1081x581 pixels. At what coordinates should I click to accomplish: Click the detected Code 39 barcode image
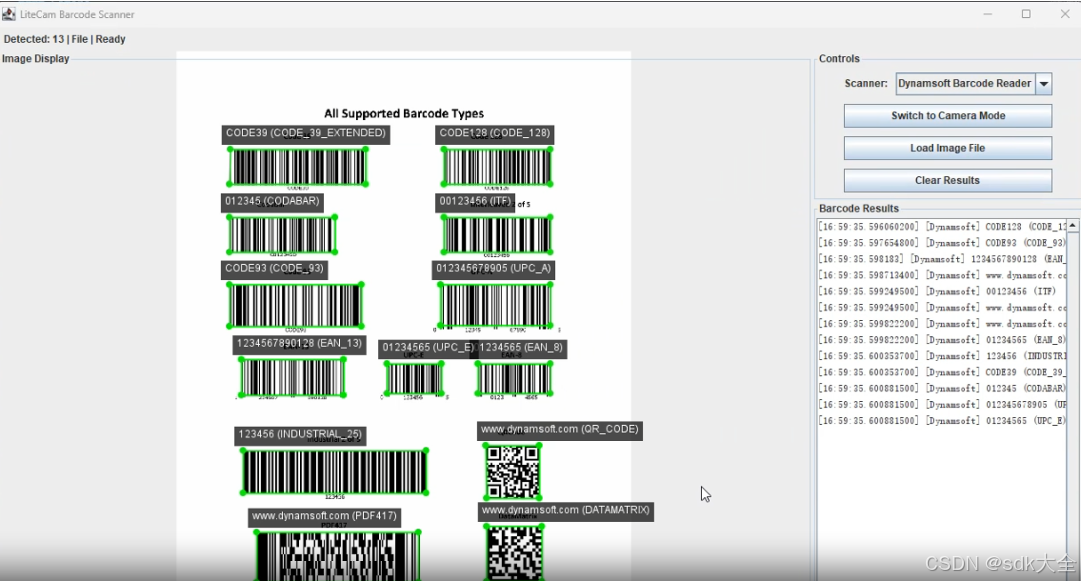point(298,167)
